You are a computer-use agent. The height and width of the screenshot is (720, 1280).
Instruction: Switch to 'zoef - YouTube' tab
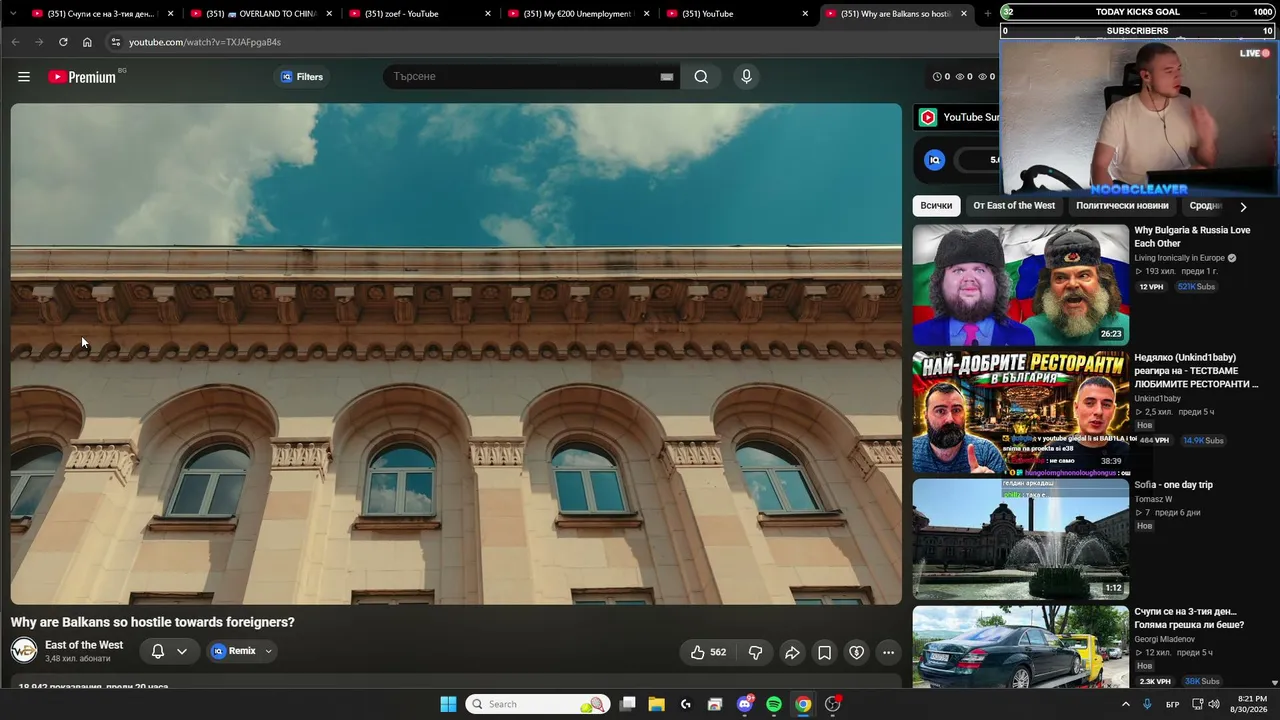(418, 14)
